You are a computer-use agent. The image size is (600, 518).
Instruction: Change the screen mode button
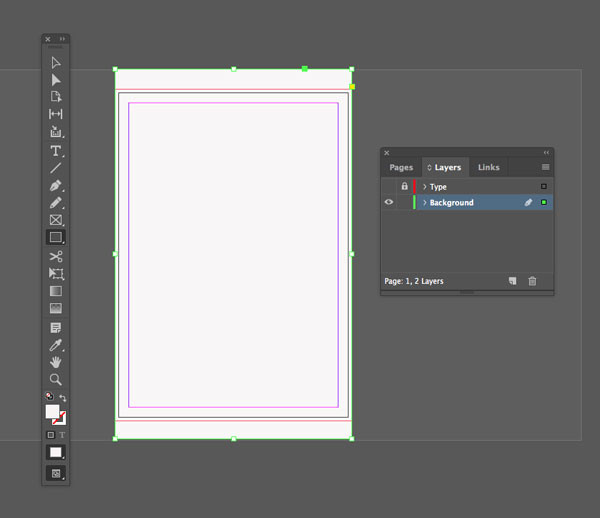point(56,474)
